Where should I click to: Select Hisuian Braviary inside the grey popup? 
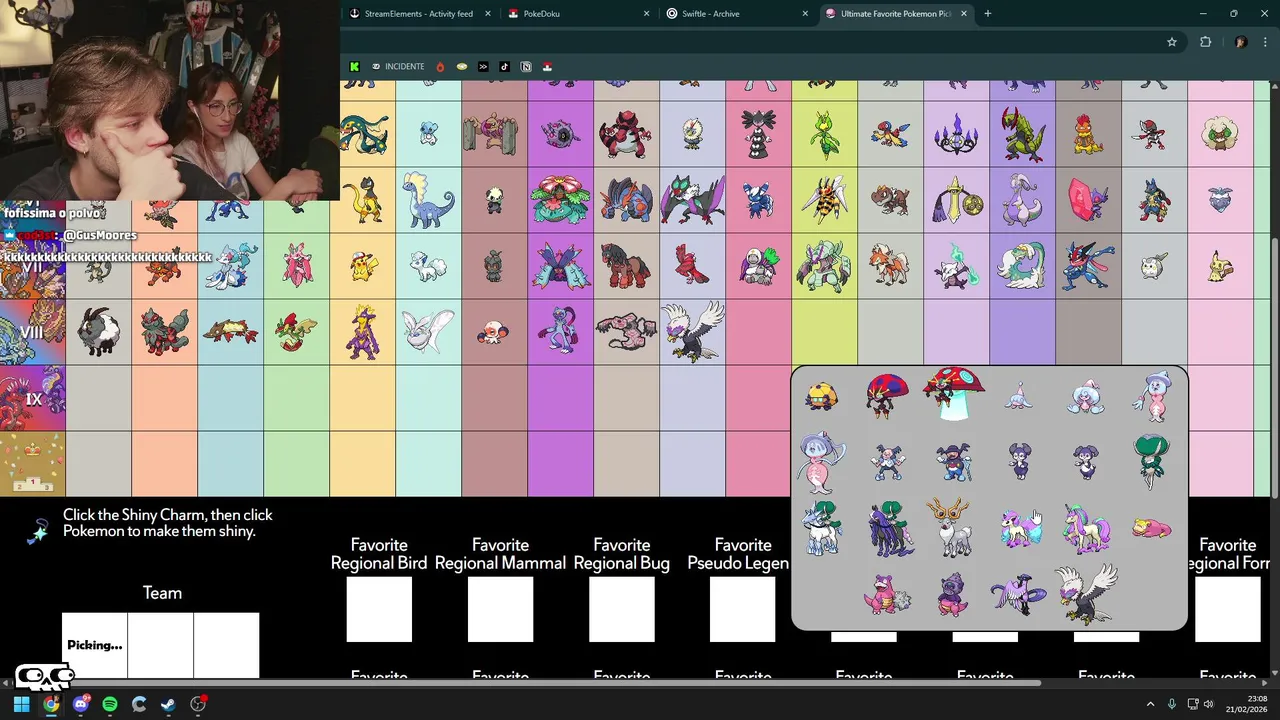(x=1086, y=592)
